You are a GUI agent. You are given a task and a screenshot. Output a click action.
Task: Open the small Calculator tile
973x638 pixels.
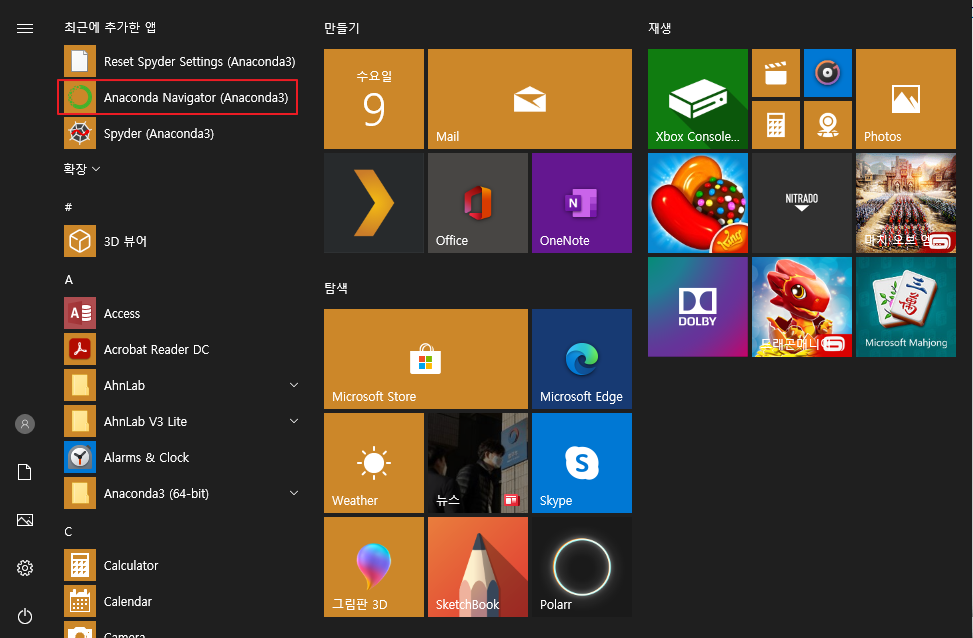click(x=776, y=125)
